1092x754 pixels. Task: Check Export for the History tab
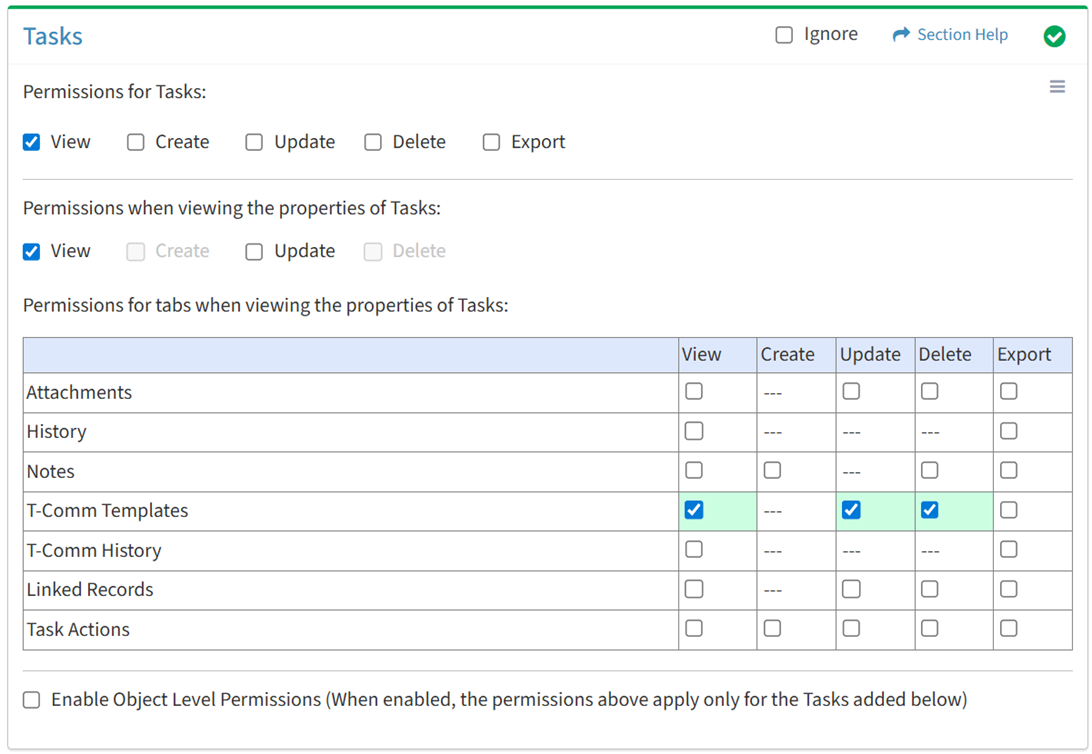[1008, 431]
